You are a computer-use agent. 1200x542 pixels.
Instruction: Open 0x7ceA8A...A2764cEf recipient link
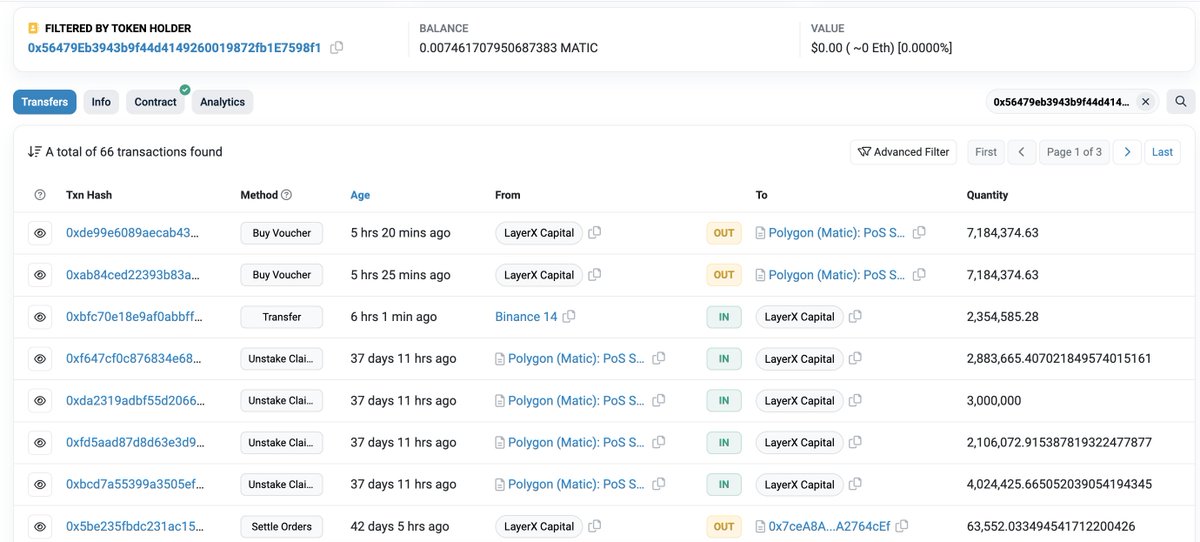pos(829,527)
